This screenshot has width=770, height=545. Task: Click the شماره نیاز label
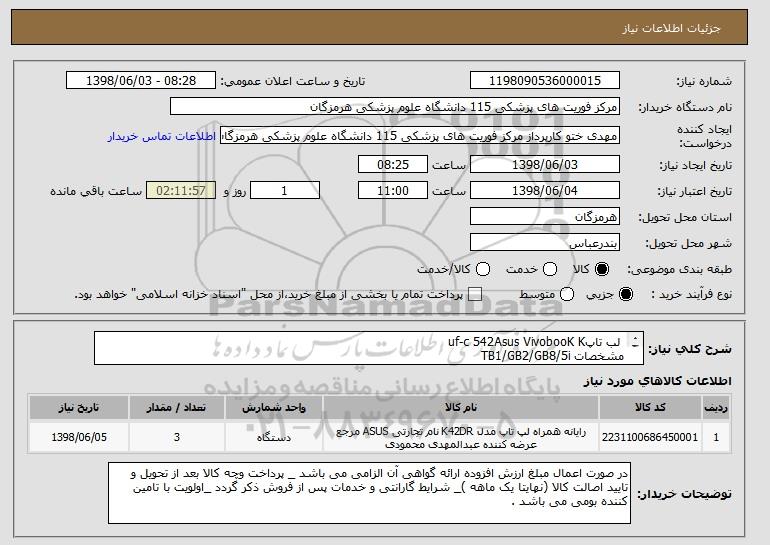pyautogui.click(x=704, y=81)
